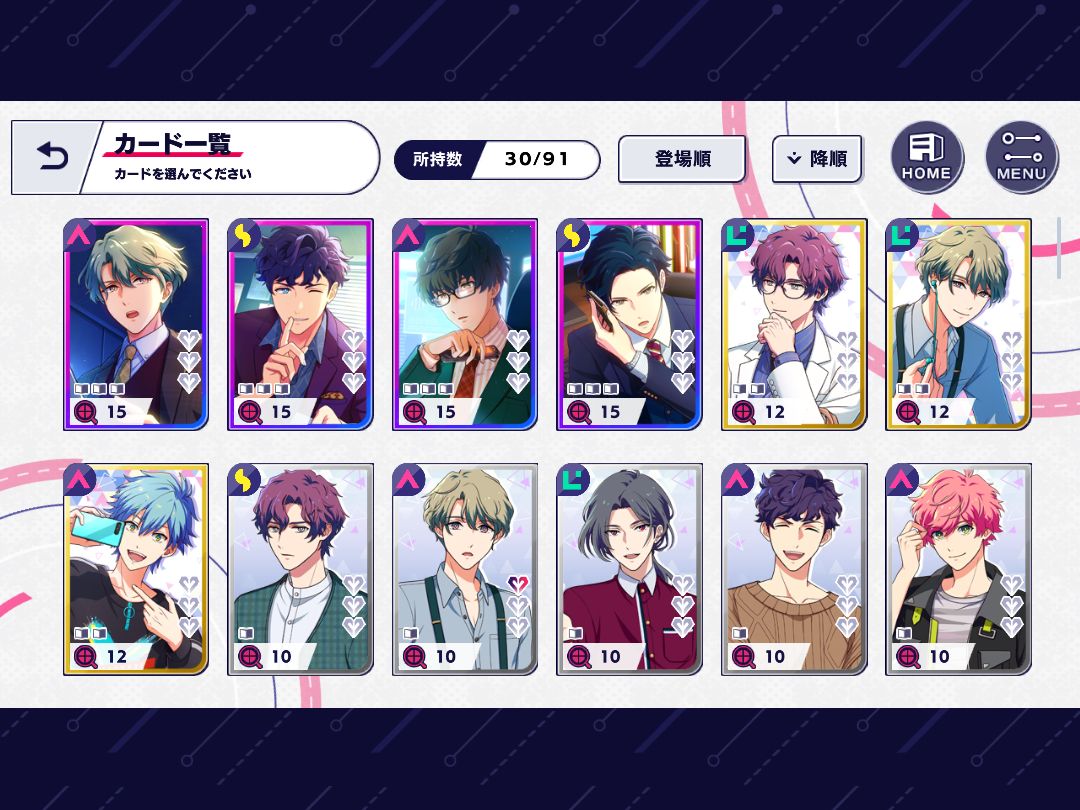
Task: Toggle the 降順 sort order button
Action: click(817, 159)
